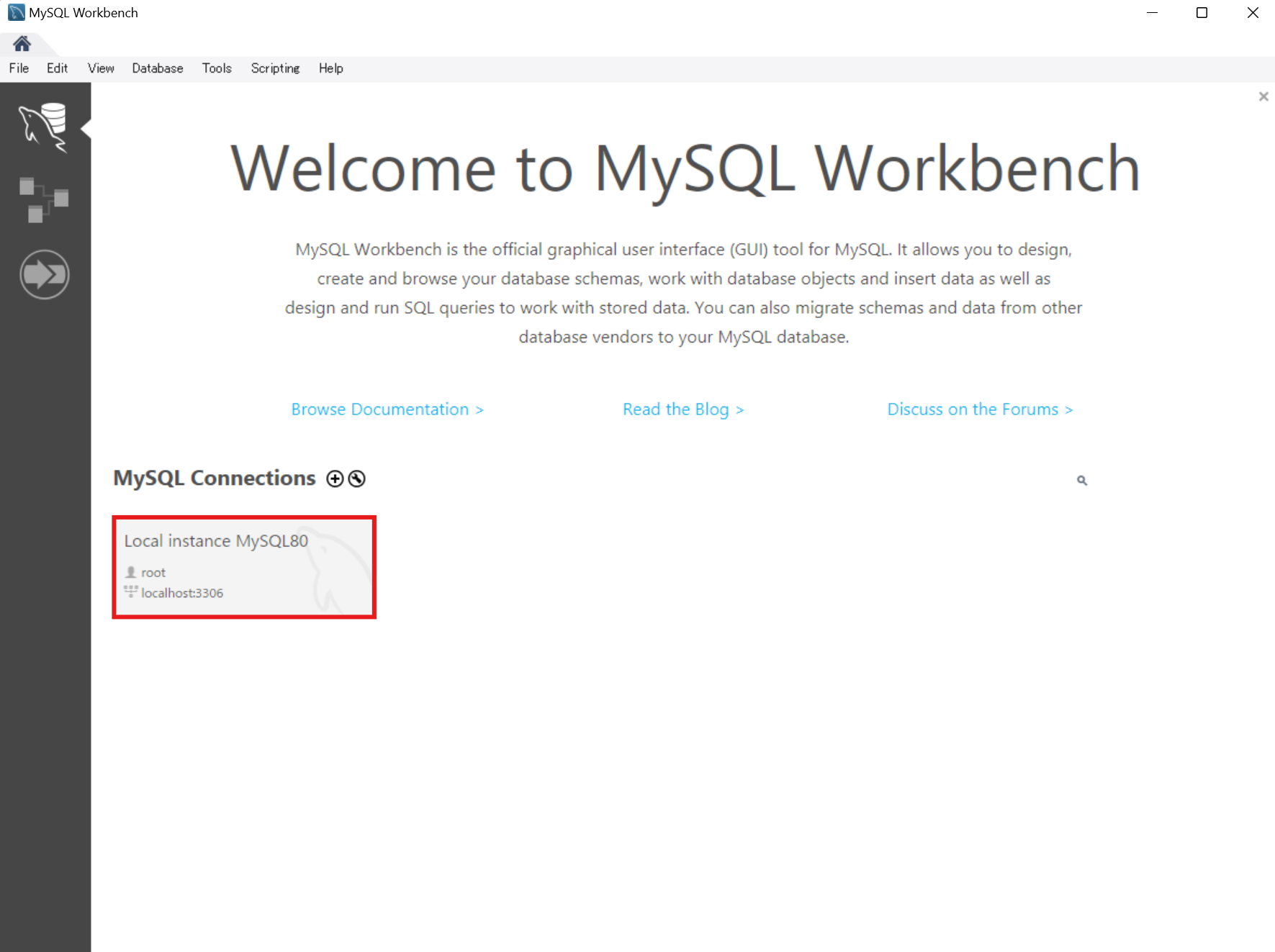Open the Local instance MySQL80 connection
This screenshot has height=952, width=1275.
[x=243, y=567]
